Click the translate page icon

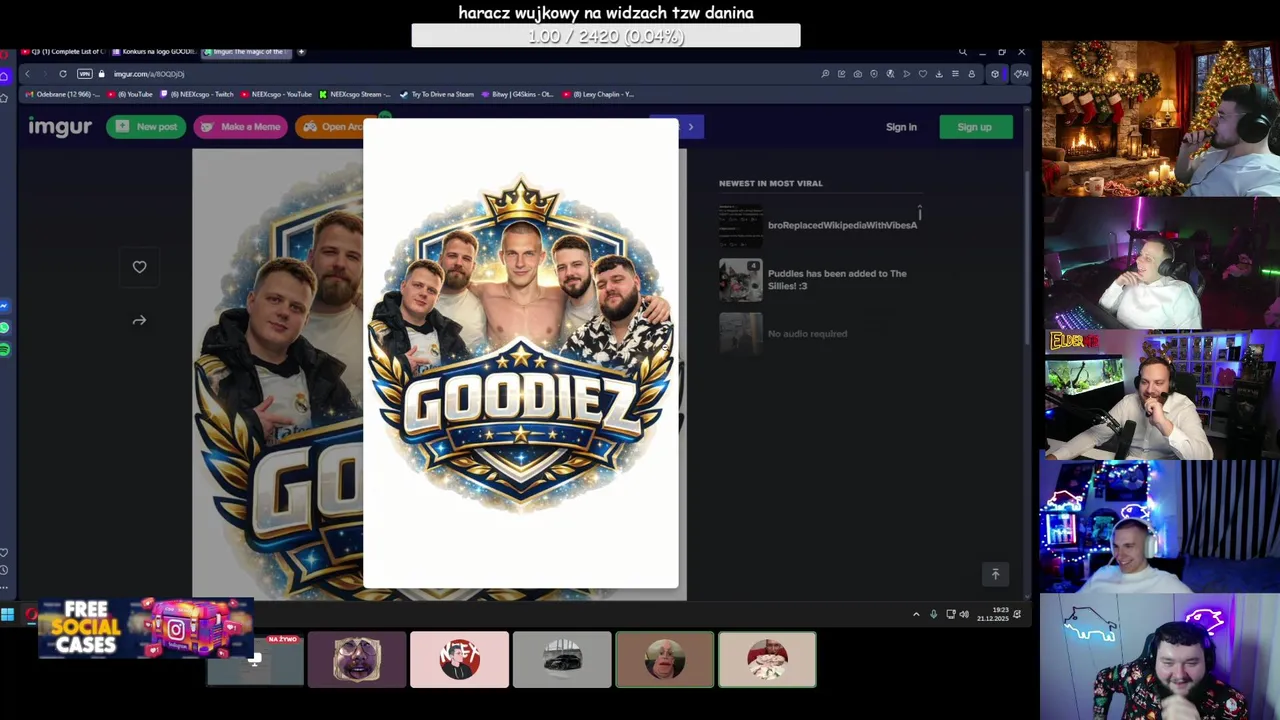coord(890,74)
